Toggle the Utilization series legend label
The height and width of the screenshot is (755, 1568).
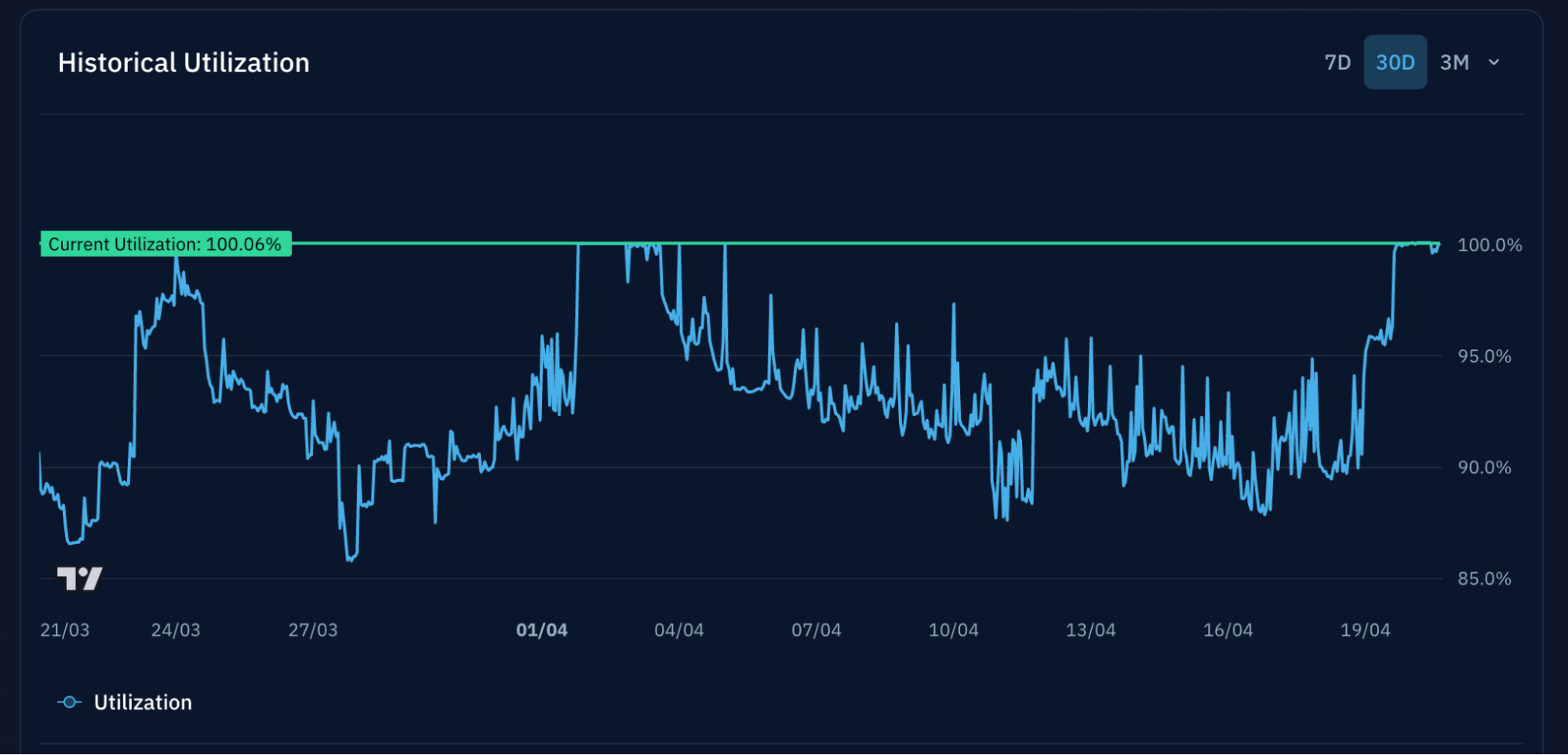coord(143,702)
